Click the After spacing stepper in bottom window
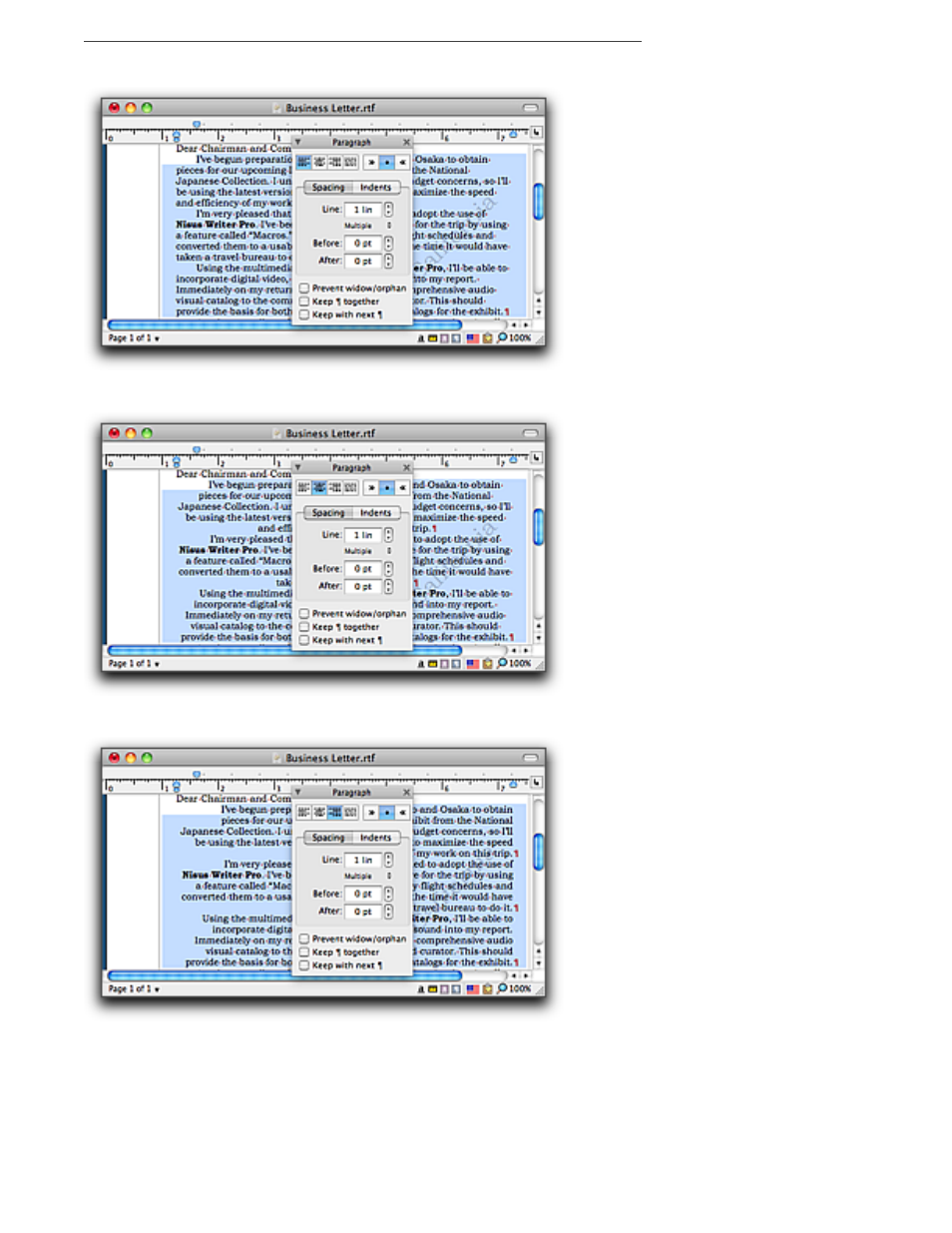 [389, 912]
